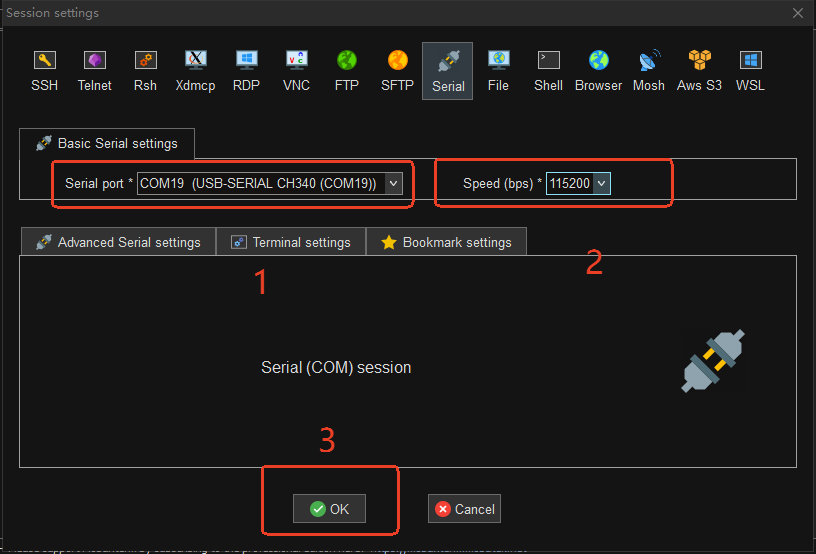Open the Basic Serial settings tab

tap(107, 144)
